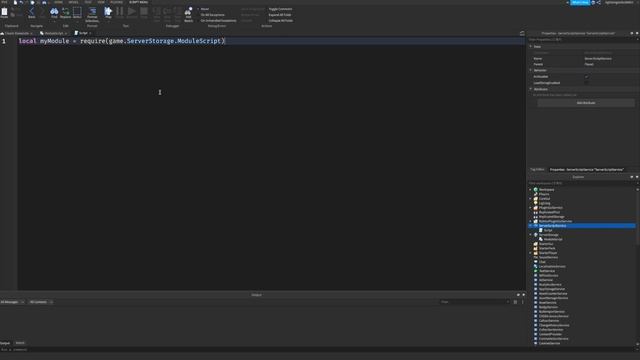Collapse the Data properties section
The image size is (640, 360).
531,47
